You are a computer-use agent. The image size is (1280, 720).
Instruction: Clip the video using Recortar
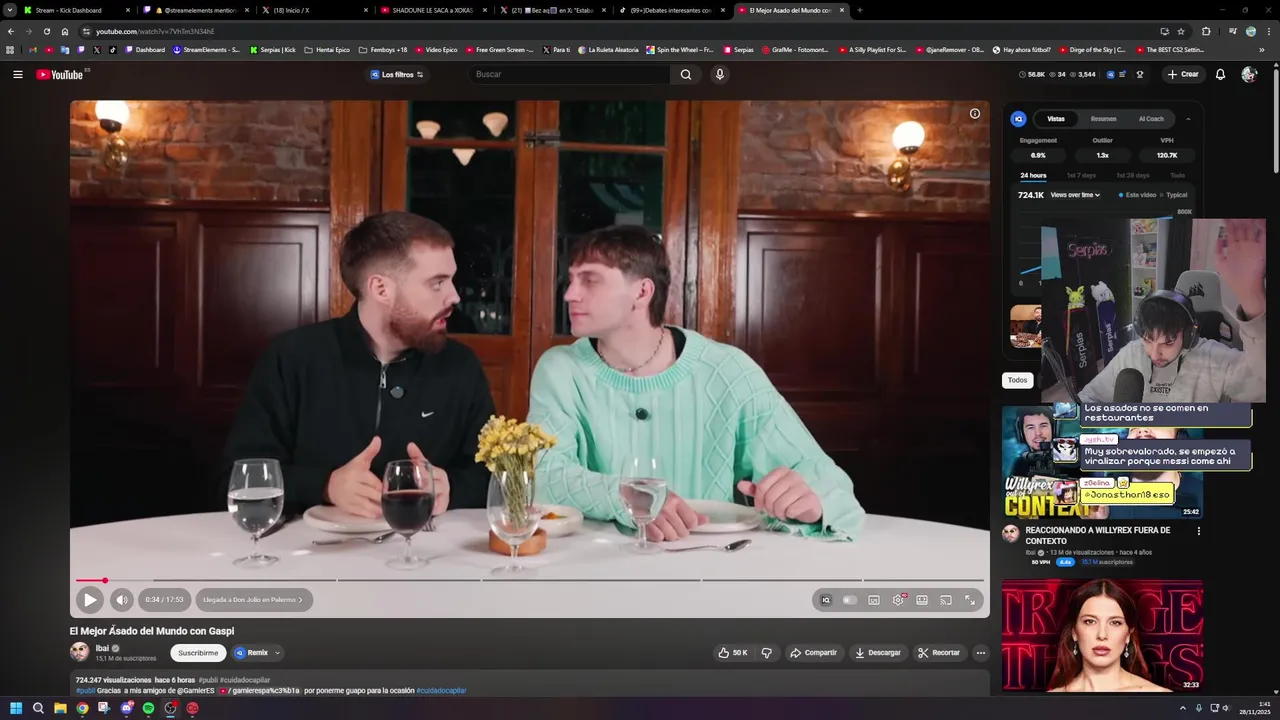(939, 653)
